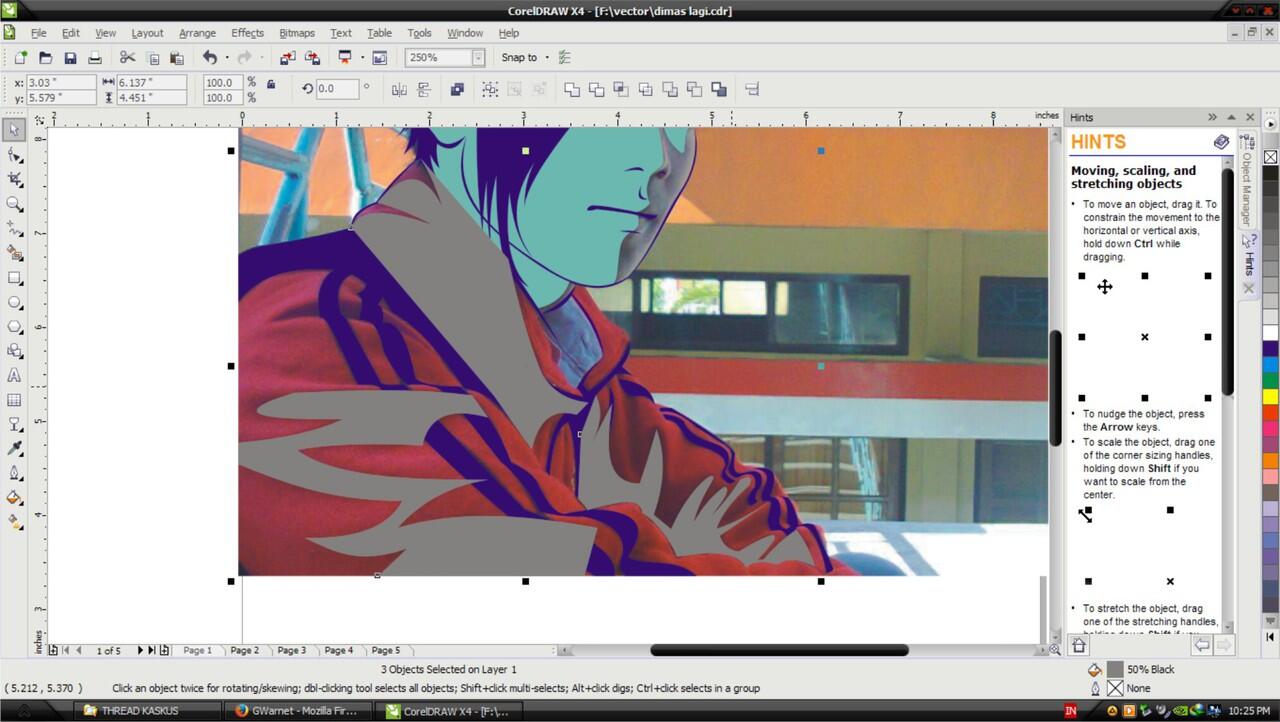Select the Smart Fill tool

[x=14, y=253]
